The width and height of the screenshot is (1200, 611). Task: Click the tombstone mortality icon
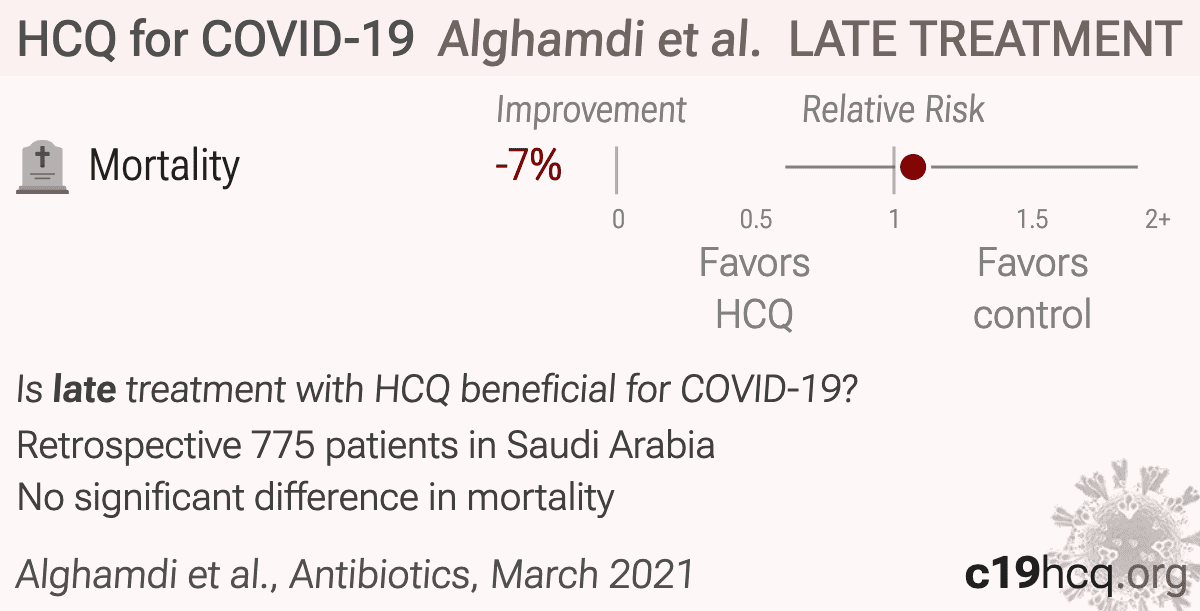pos(43,166)
